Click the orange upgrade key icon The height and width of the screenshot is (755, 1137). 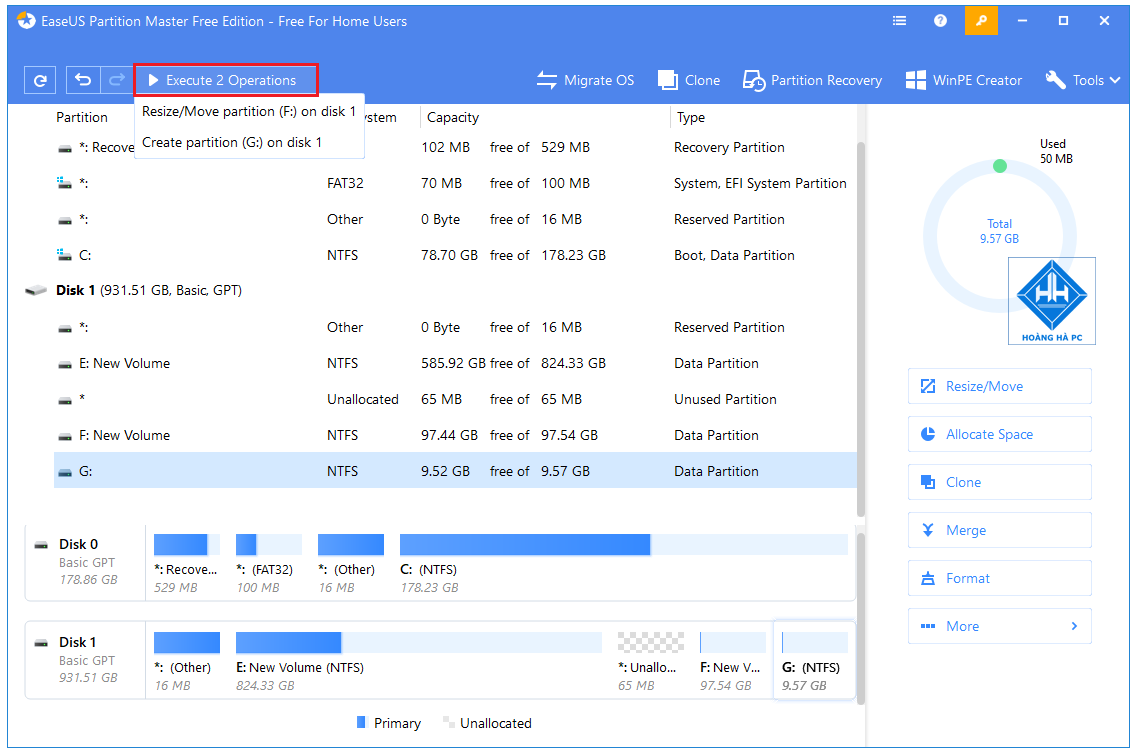981,20
